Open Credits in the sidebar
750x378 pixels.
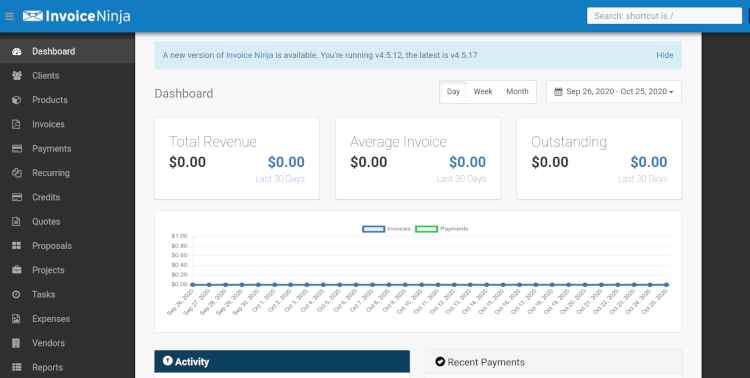pyautogui.click(x=67, y=197)
